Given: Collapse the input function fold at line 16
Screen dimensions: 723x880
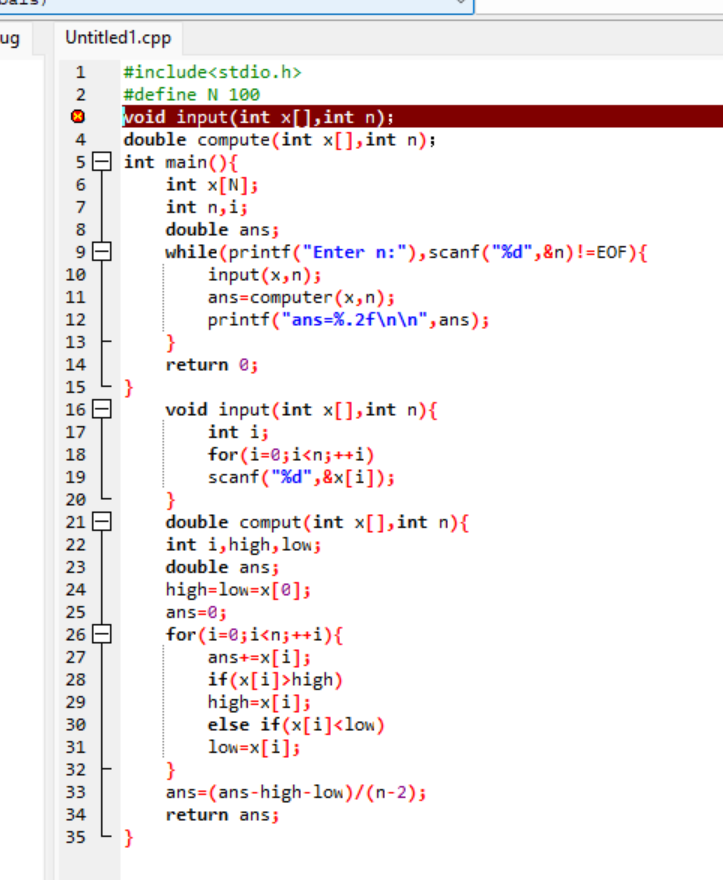Looking at the screenshot, I should tap(102, 409).
